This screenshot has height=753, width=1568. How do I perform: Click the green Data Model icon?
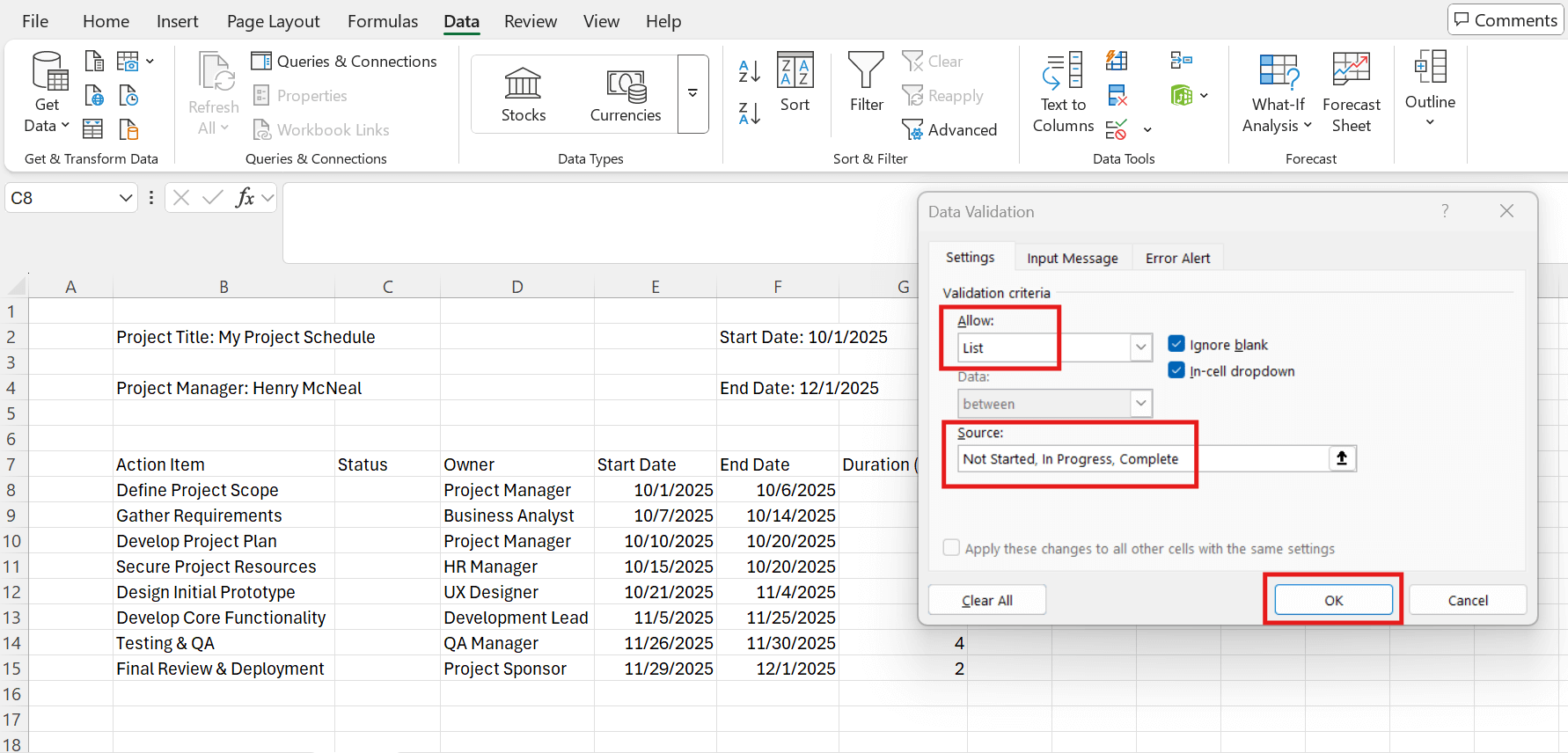click(1181, 95)
